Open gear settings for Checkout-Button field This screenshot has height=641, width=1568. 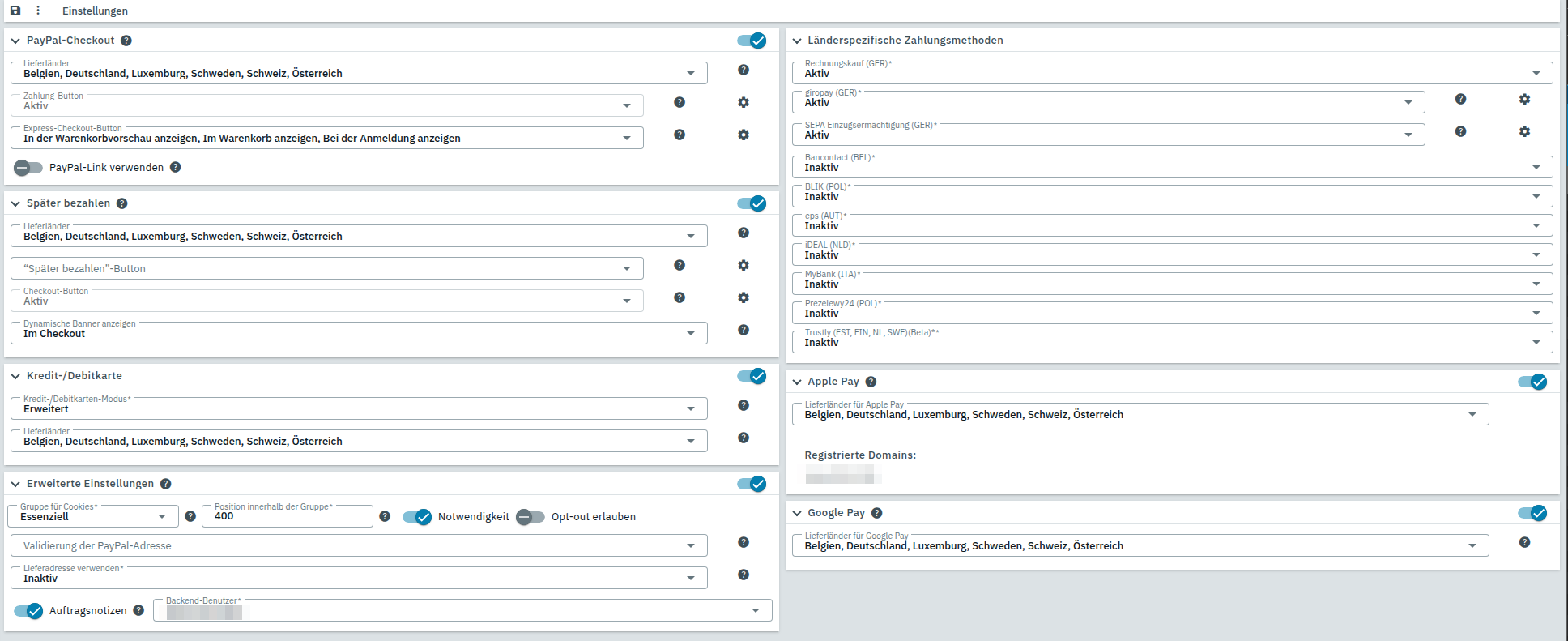coord(743,298)
